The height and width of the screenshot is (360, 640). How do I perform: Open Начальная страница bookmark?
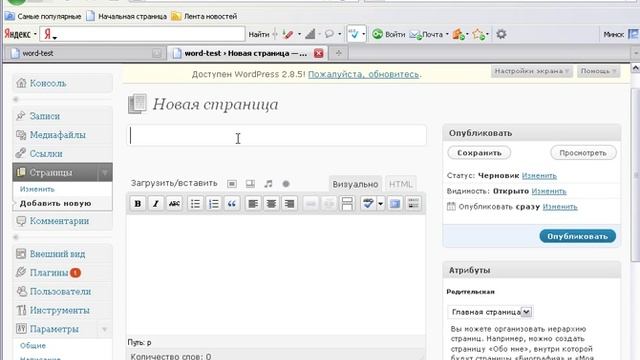click(x=127, y=16)
